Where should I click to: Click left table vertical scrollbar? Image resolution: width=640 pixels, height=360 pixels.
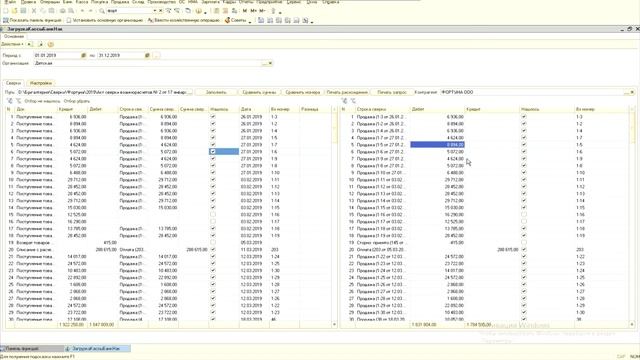click(x=335, y=216)
